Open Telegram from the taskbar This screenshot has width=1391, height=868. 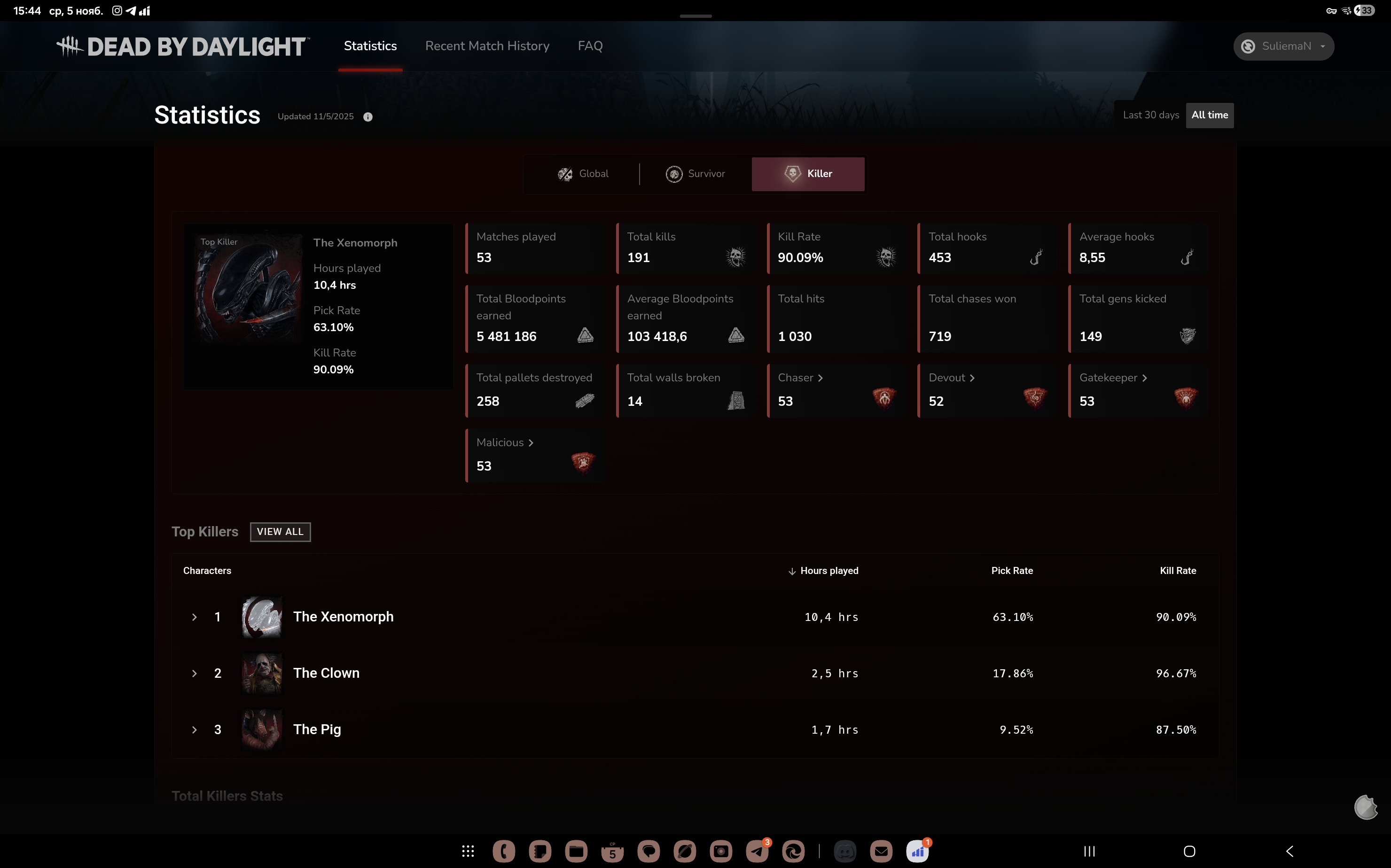click(x=757, y=851)
